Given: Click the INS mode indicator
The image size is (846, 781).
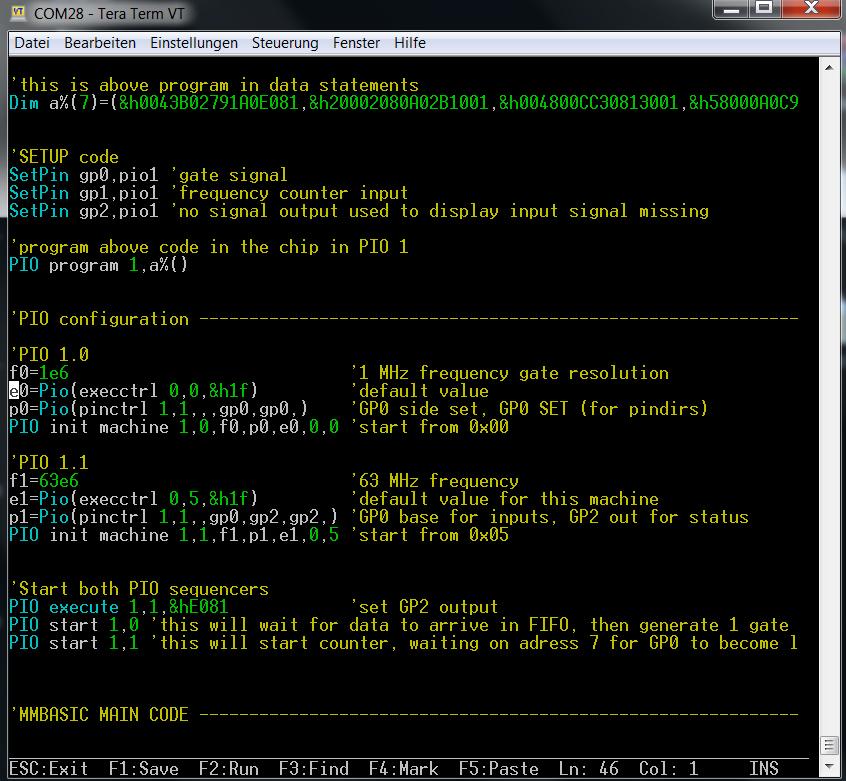Looking at the screenshot, I should [764, 769].
